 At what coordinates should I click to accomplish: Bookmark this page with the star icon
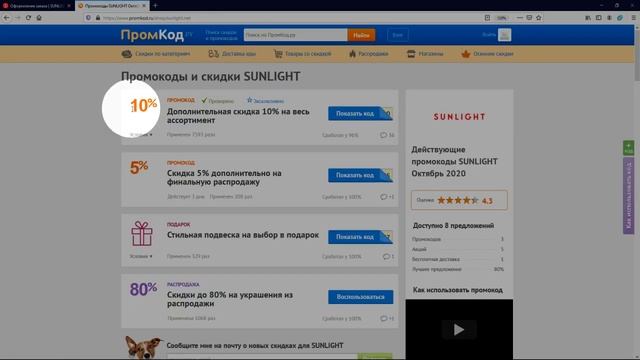tap(538, 18)
